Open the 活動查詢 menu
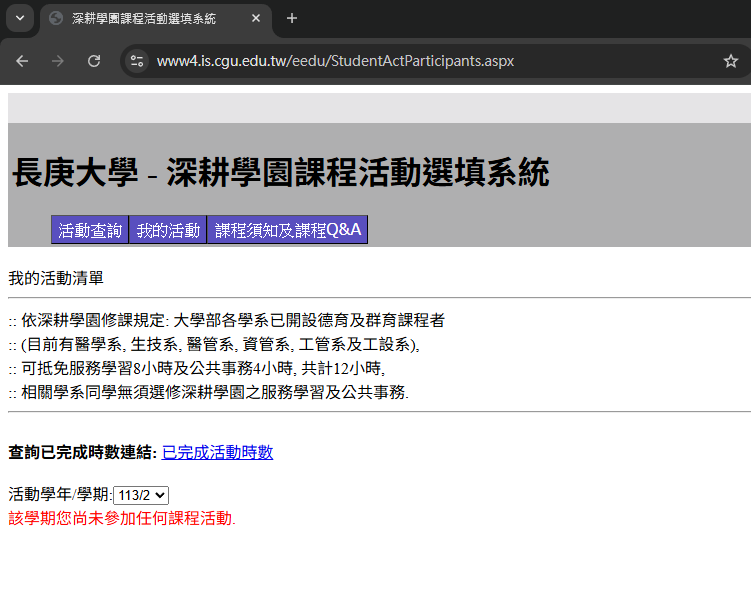Screen dimensions: 751x616 (90, 230)
